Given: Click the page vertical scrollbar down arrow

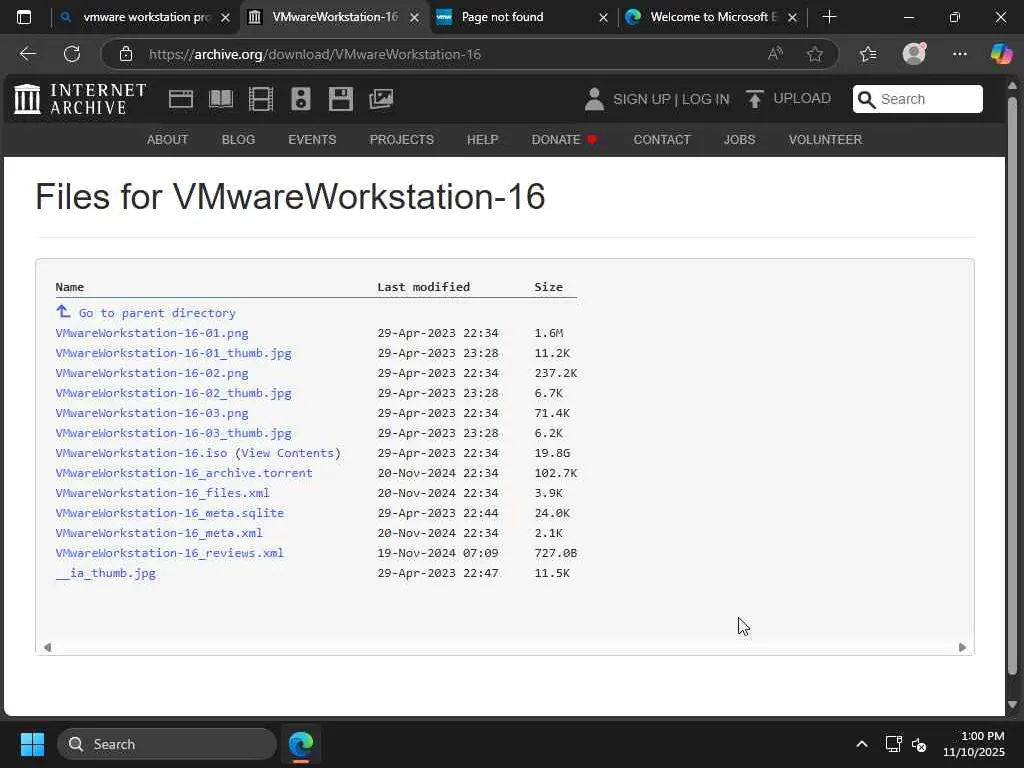Looking at the screenshot, I should 1012,705.
